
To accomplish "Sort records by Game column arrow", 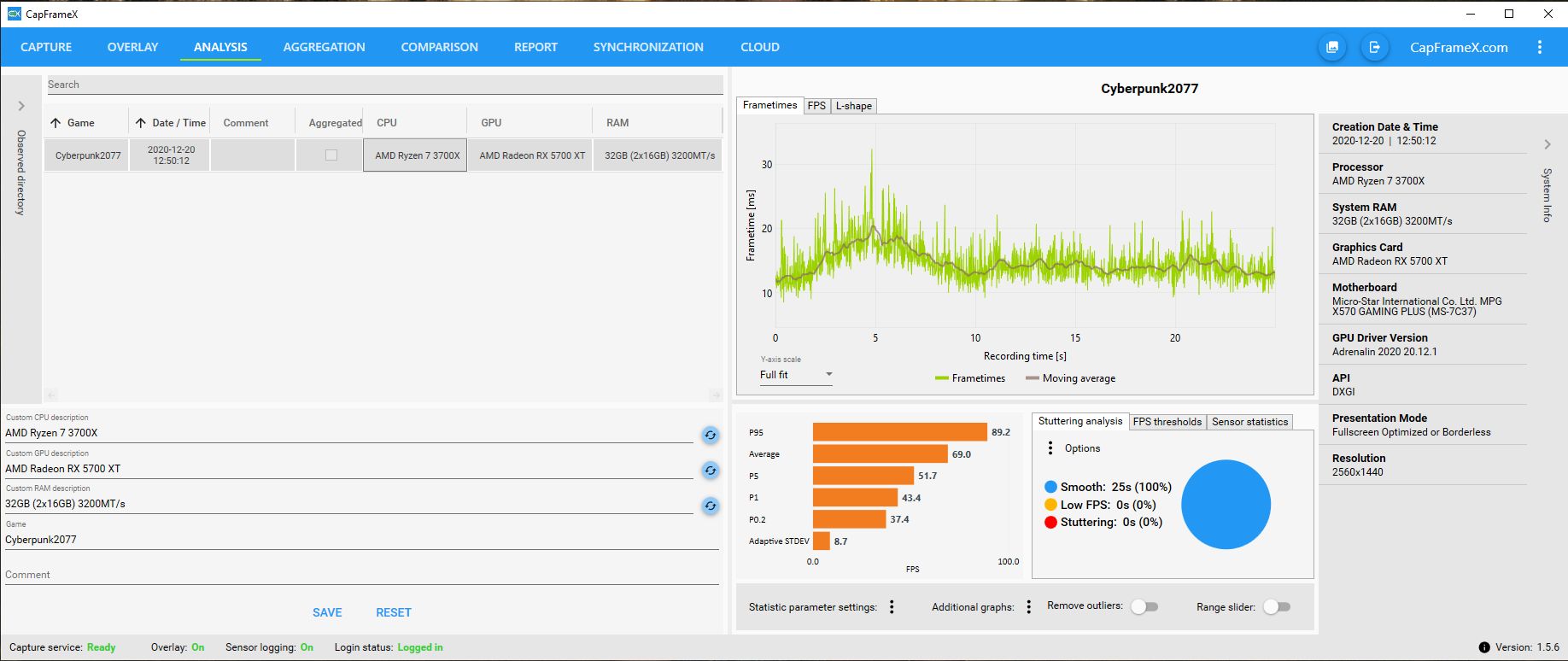I will pos(56,123).
